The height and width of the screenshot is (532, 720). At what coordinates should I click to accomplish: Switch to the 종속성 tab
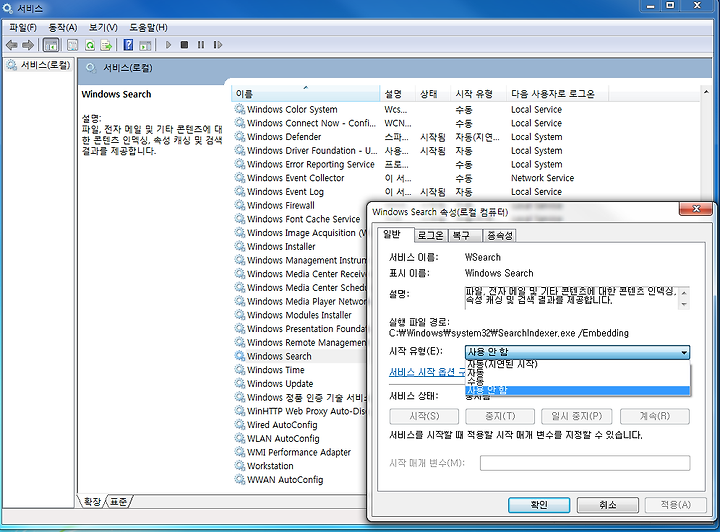[x=500, y=235]
